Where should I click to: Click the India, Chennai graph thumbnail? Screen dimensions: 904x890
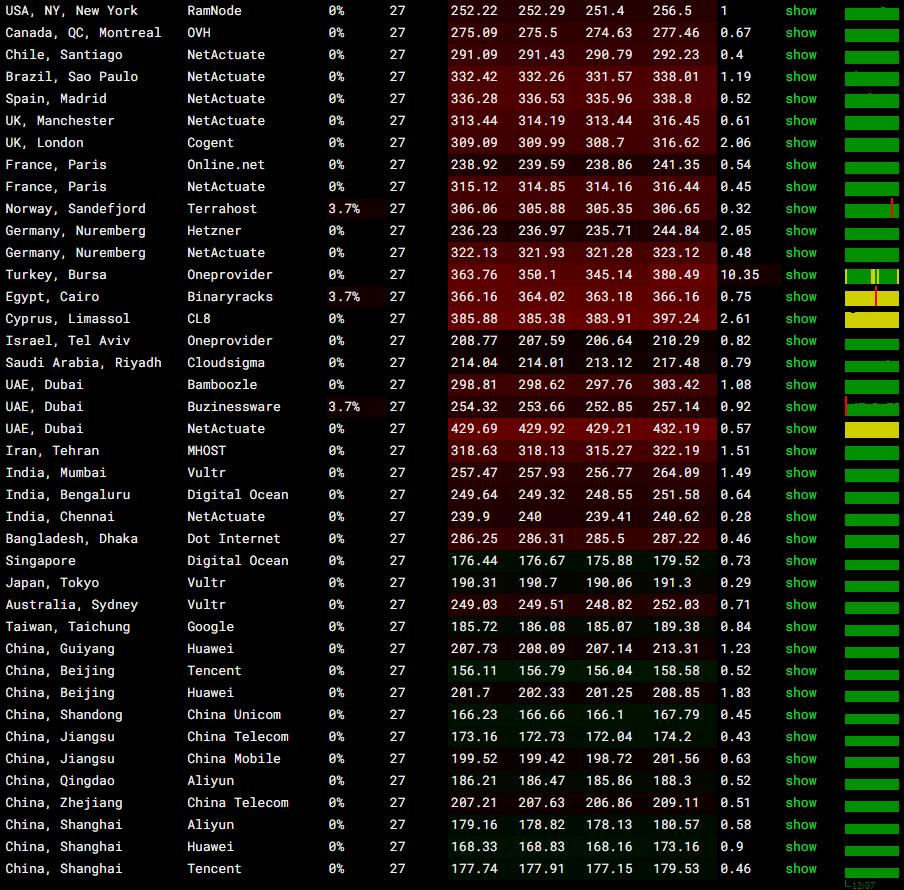(872, 519)
